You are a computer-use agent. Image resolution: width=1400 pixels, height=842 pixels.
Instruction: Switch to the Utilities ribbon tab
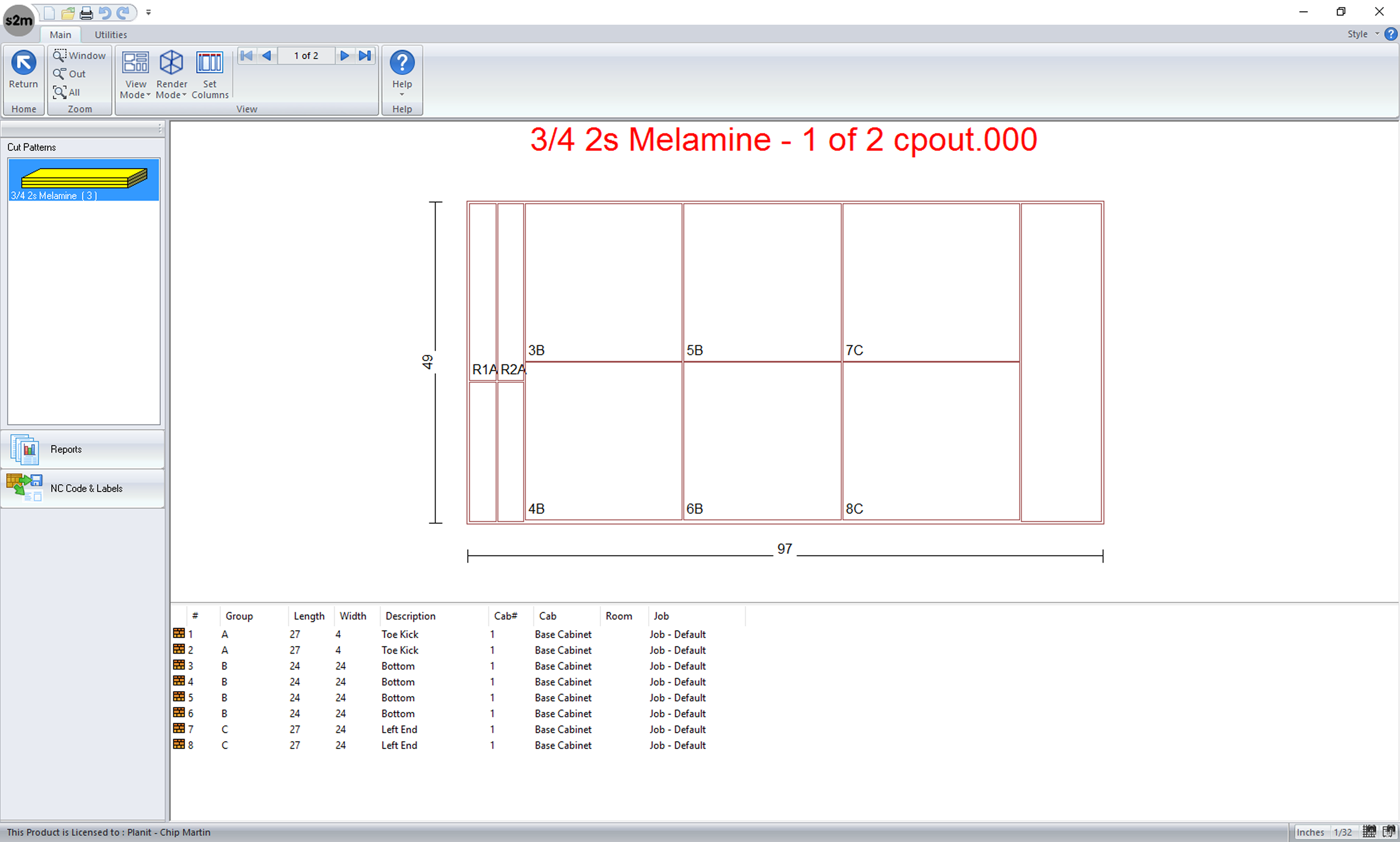pos(111,35)
